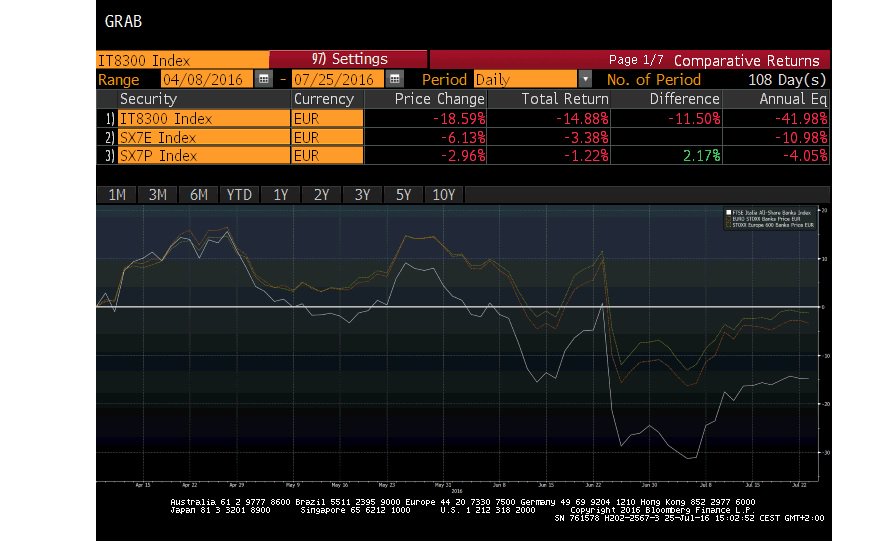Click the -3.38% total return value
The width and height of the screenshot is (876, 552).
(x=585, y=137)
